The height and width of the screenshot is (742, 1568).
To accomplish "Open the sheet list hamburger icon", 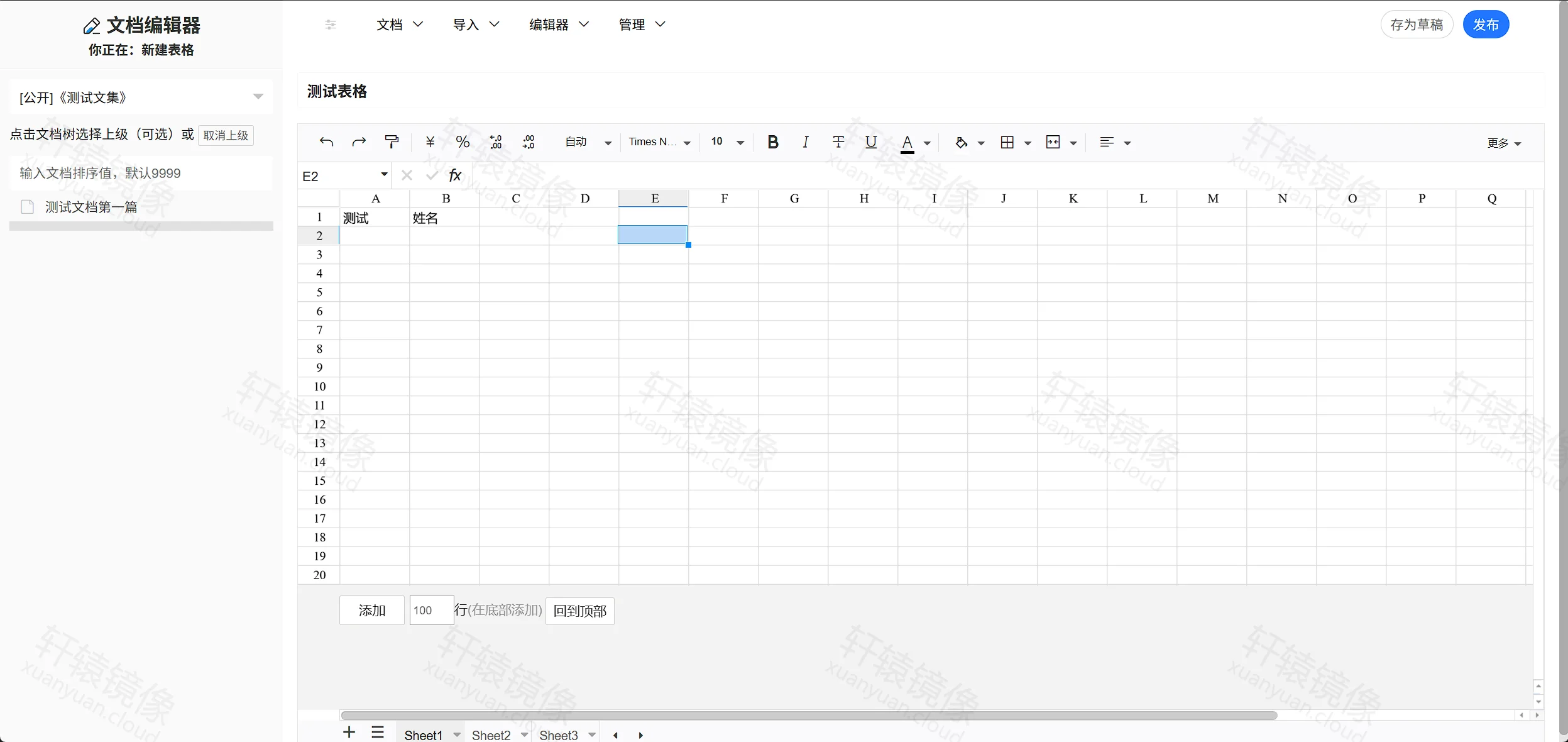I will (378, 732).
